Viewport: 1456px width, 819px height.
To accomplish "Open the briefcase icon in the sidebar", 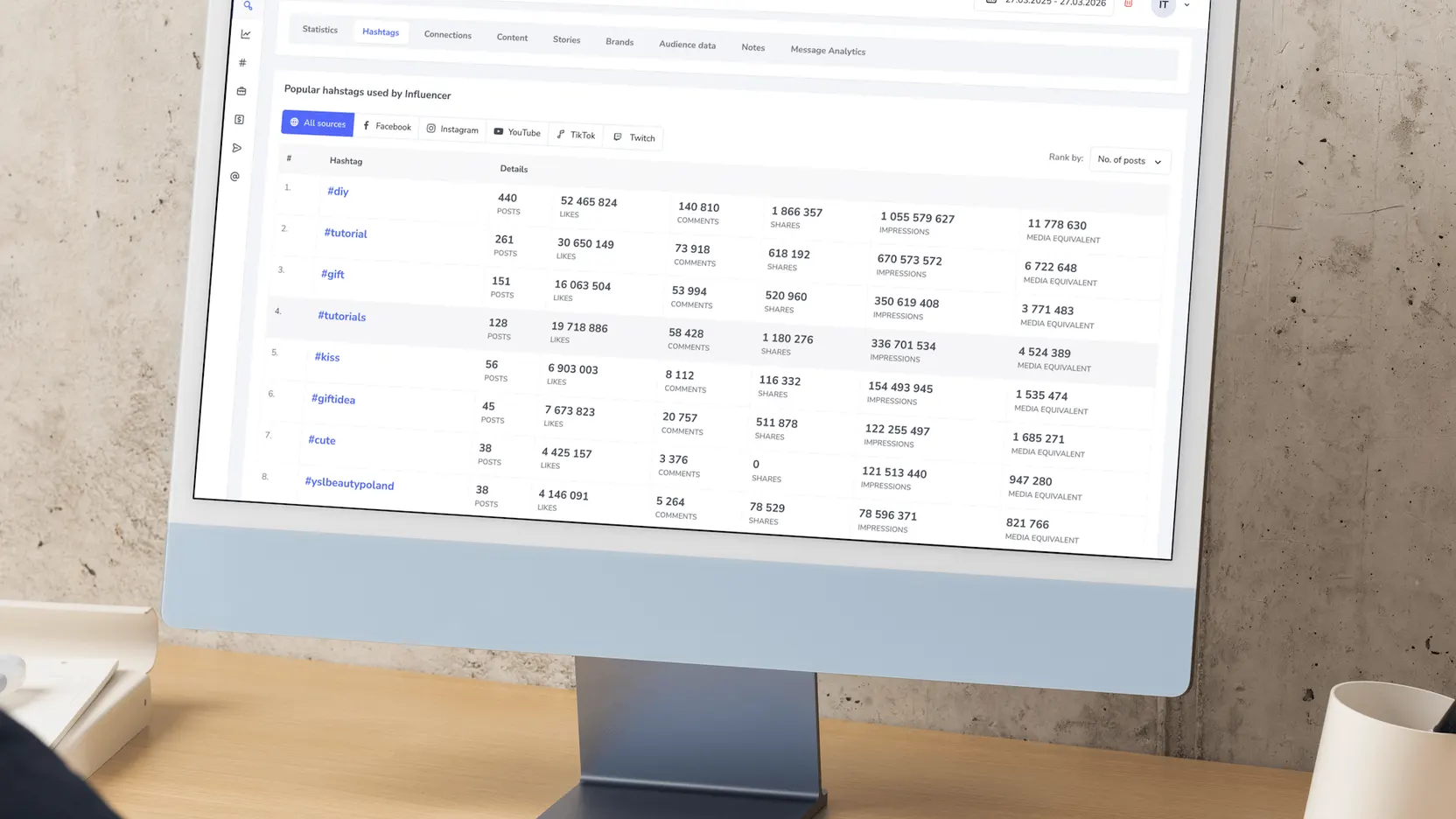I will 241,91.
